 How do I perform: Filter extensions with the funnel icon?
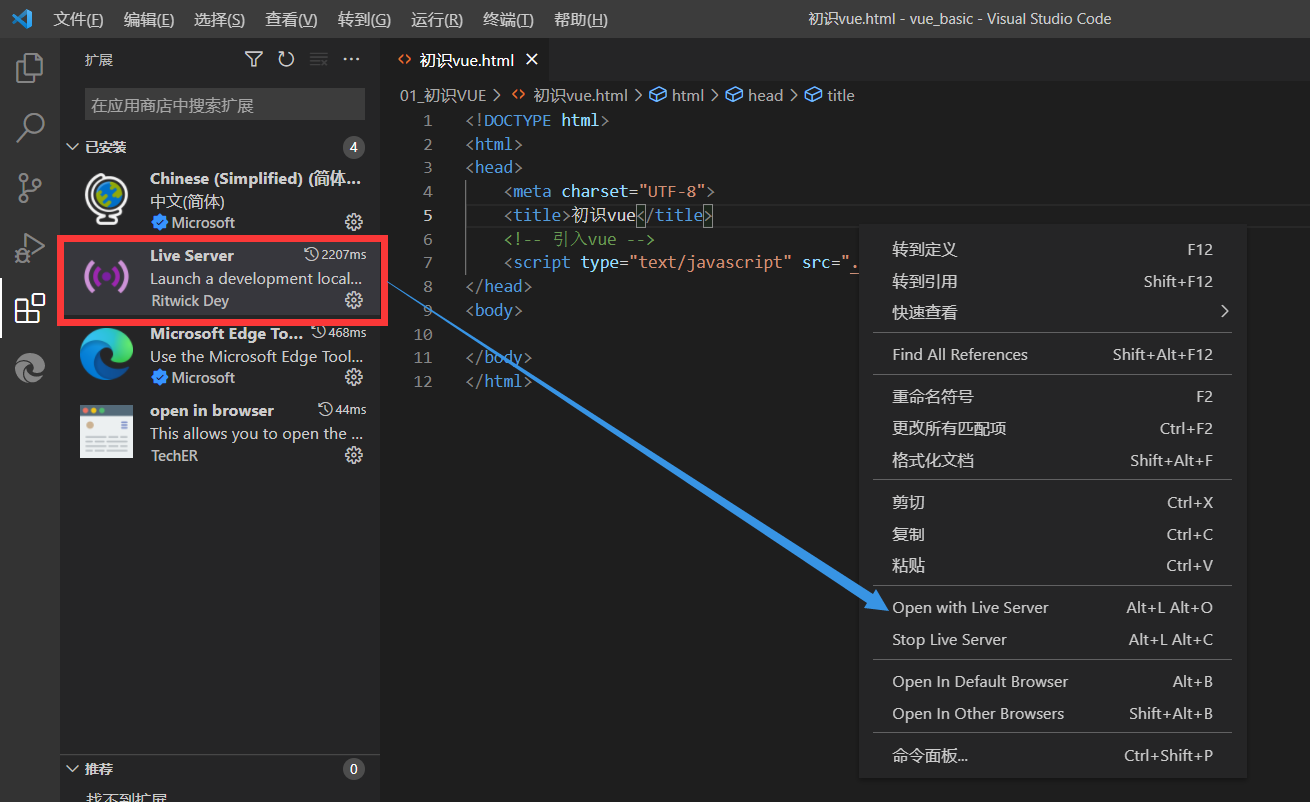[x=254, y=60]
